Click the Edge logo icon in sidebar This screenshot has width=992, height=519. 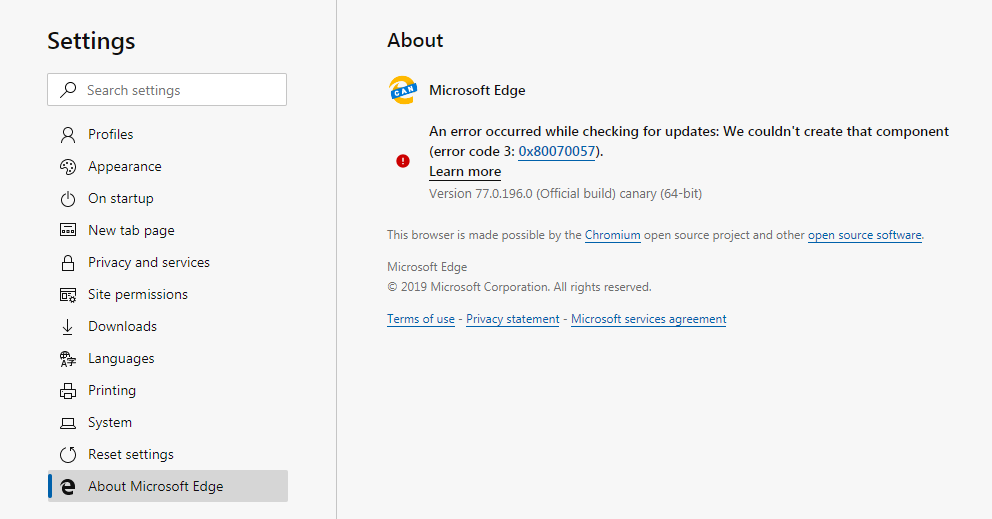click(68, 486)
